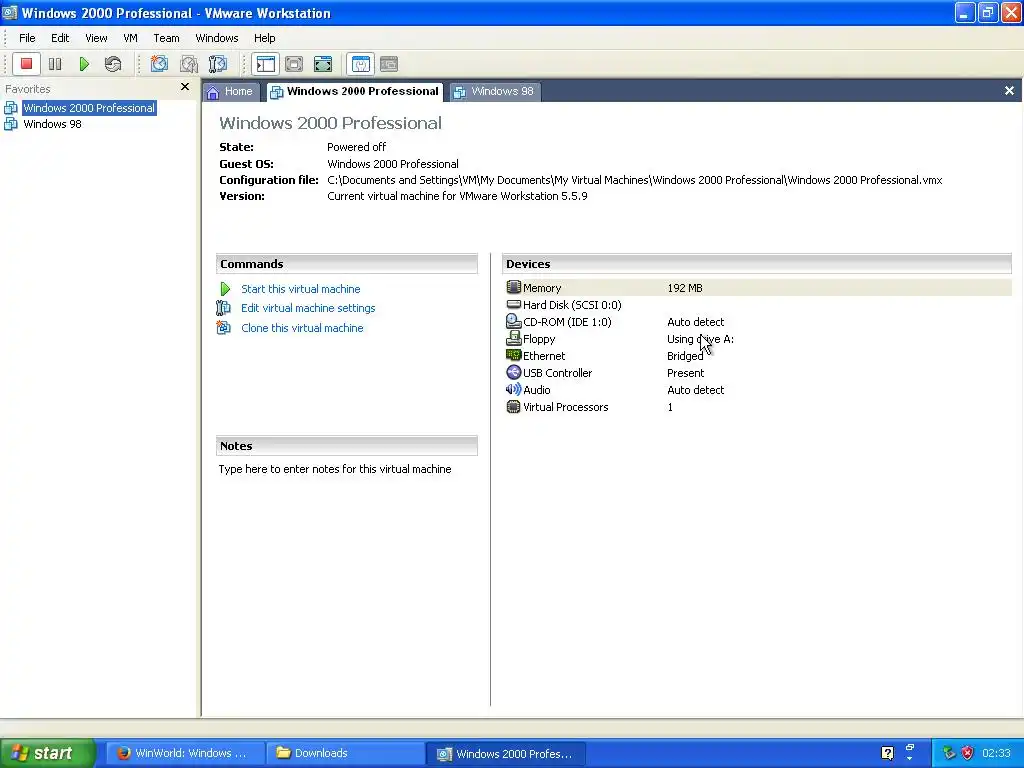Switch to the Windows 98 tab
1024x768 pixels.
click(x=494, y=92)
